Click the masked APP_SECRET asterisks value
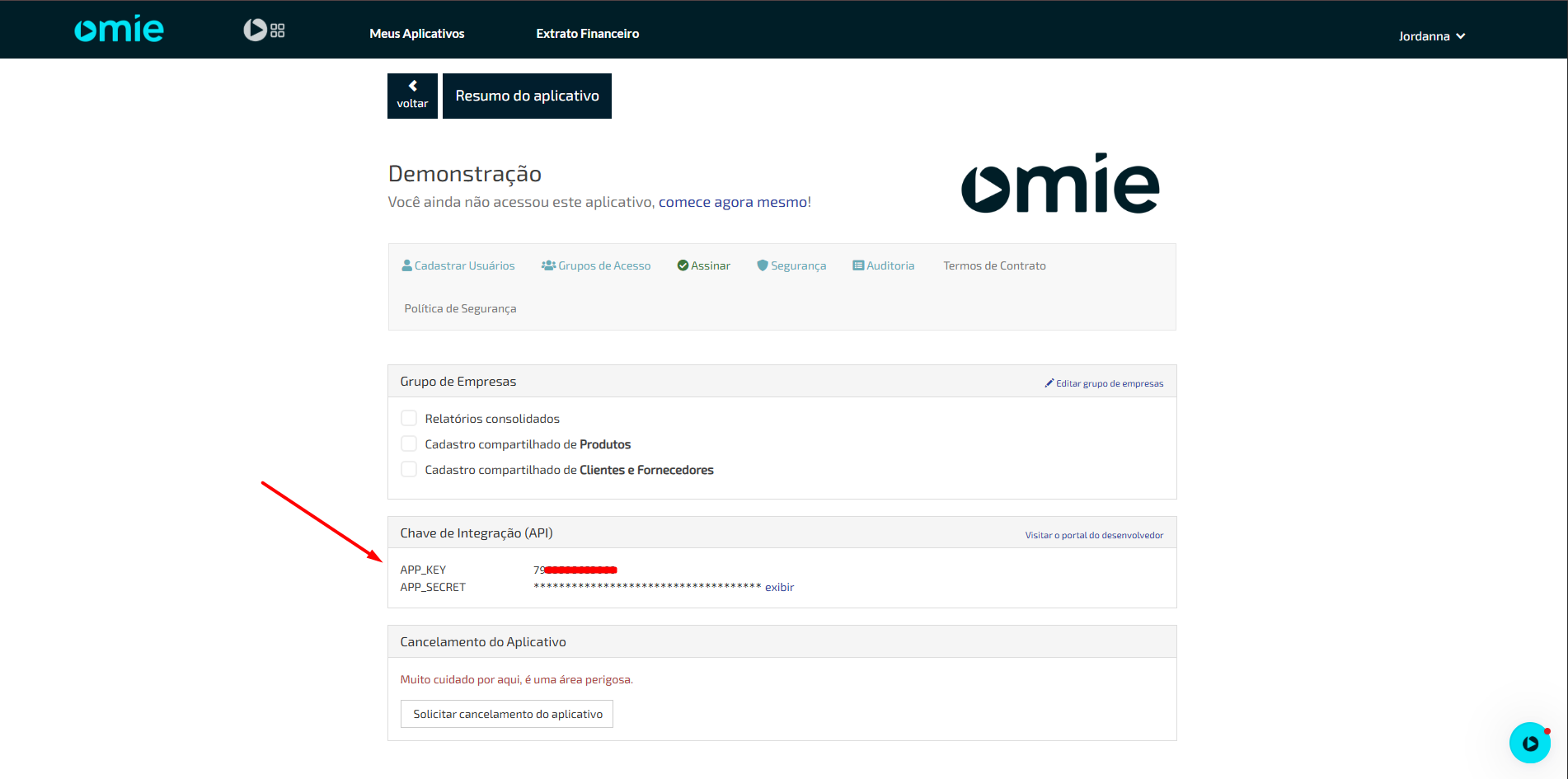This screenshot has height=779, width=1568. tap(647, 586)
